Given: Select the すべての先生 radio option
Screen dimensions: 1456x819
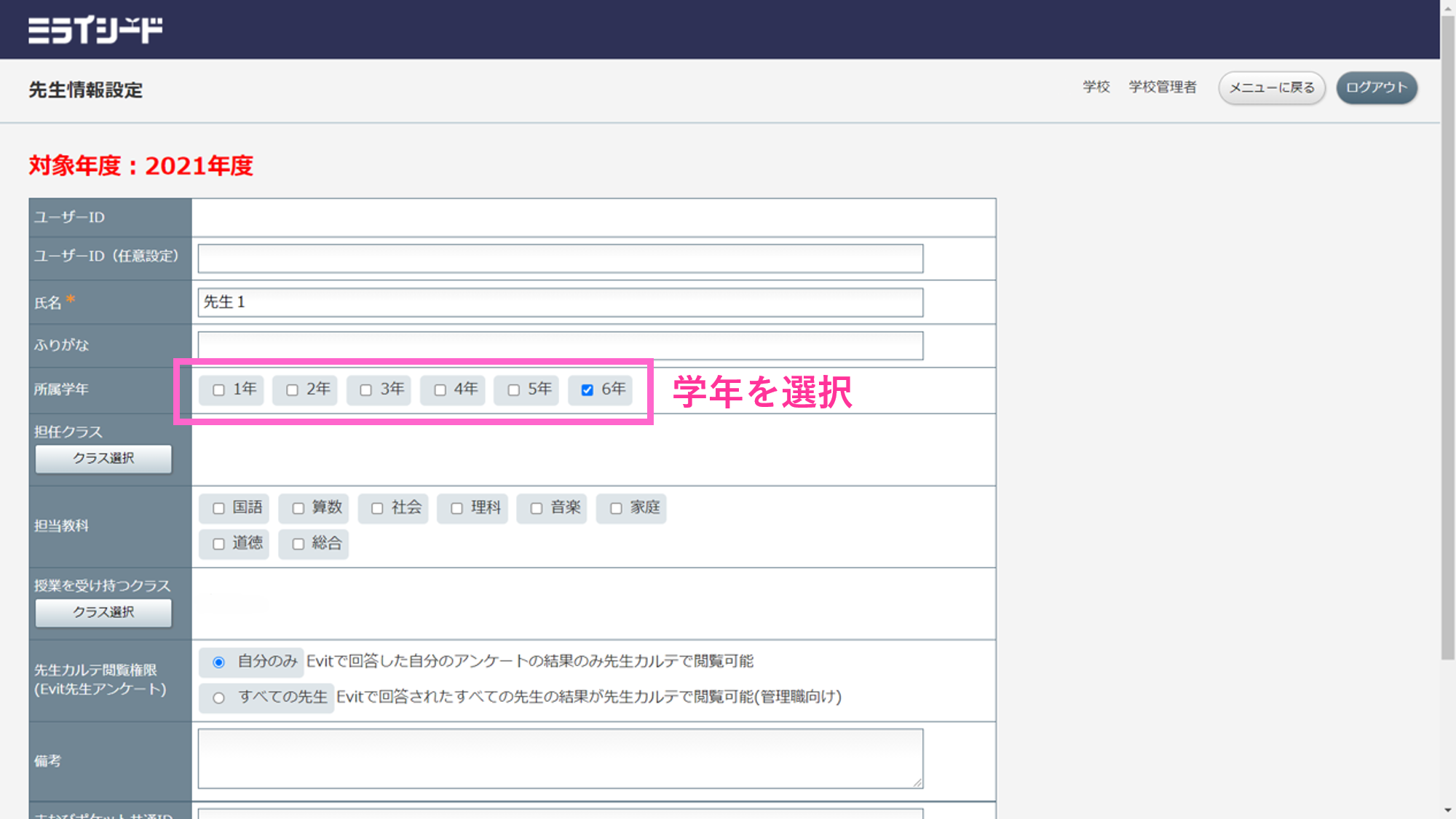Looking at the screenshot, I should (218, 697).
